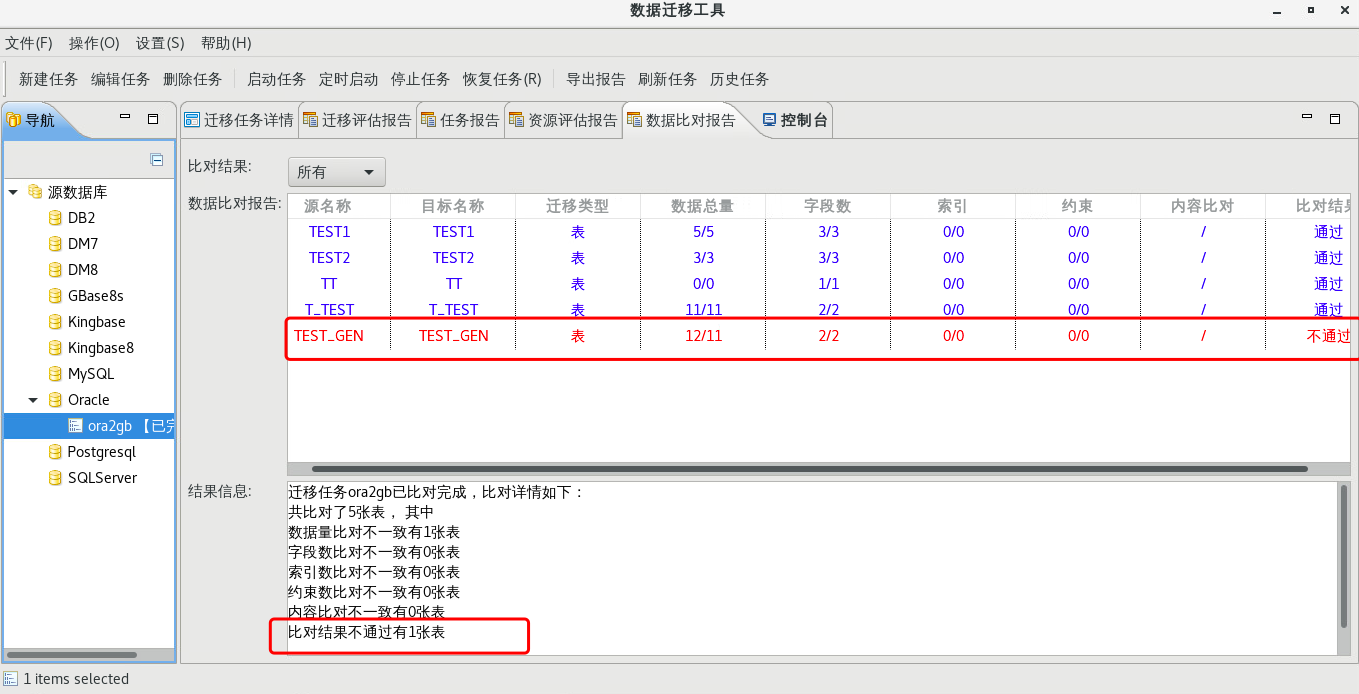Click the horizontal scrollbar of the comparison table
Image resolution: width=1359 pixels, height=694 pixels.
coord(810,468)
